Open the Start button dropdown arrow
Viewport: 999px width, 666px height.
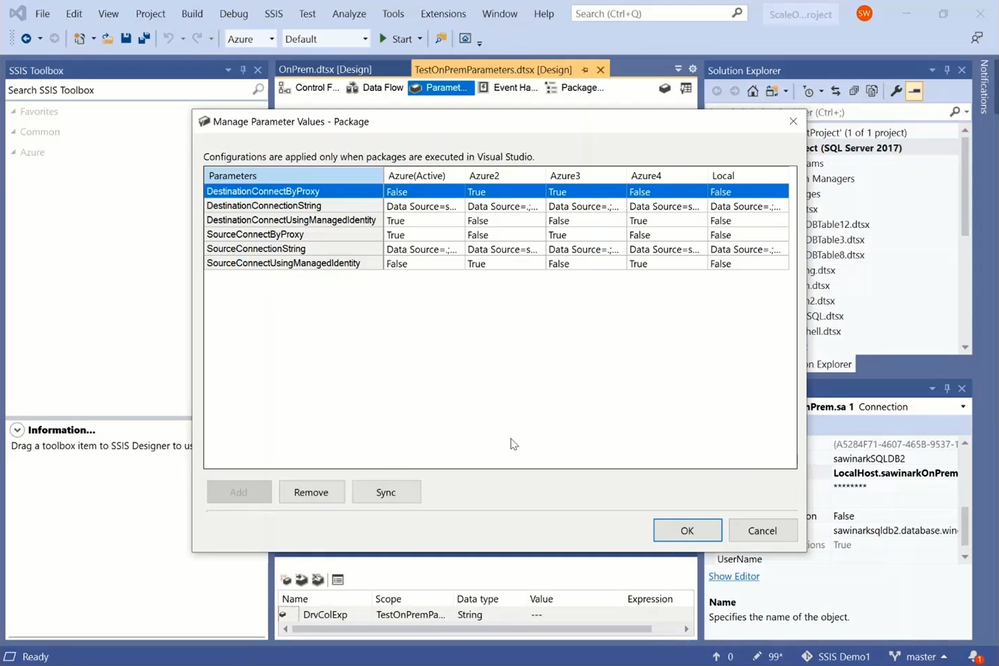coord(420,39)
